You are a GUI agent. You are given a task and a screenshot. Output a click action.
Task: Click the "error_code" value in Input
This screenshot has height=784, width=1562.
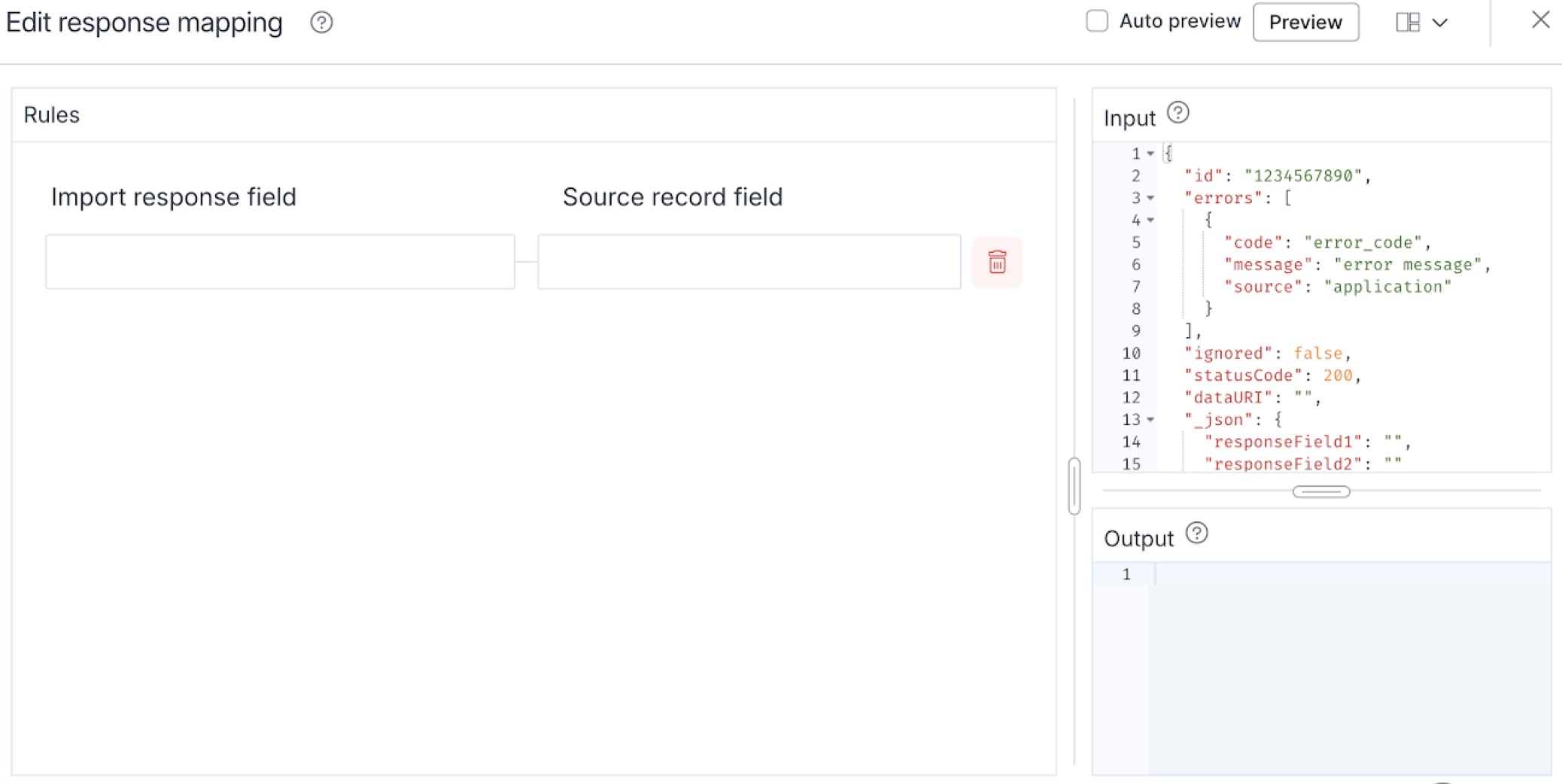[x=1363, y=242]
